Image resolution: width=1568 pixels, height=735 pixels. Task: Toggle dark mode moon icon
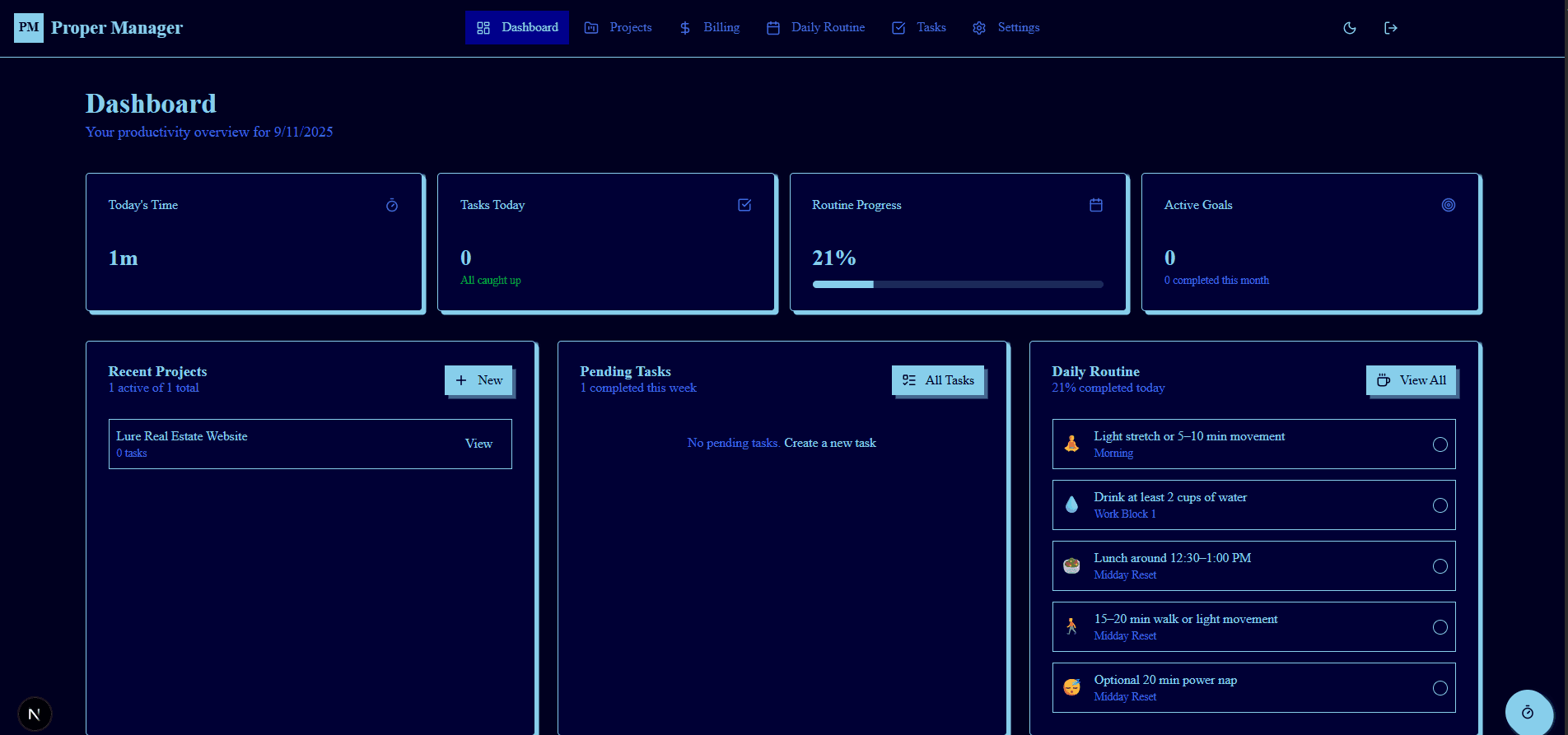click(x=1349, y=28)
